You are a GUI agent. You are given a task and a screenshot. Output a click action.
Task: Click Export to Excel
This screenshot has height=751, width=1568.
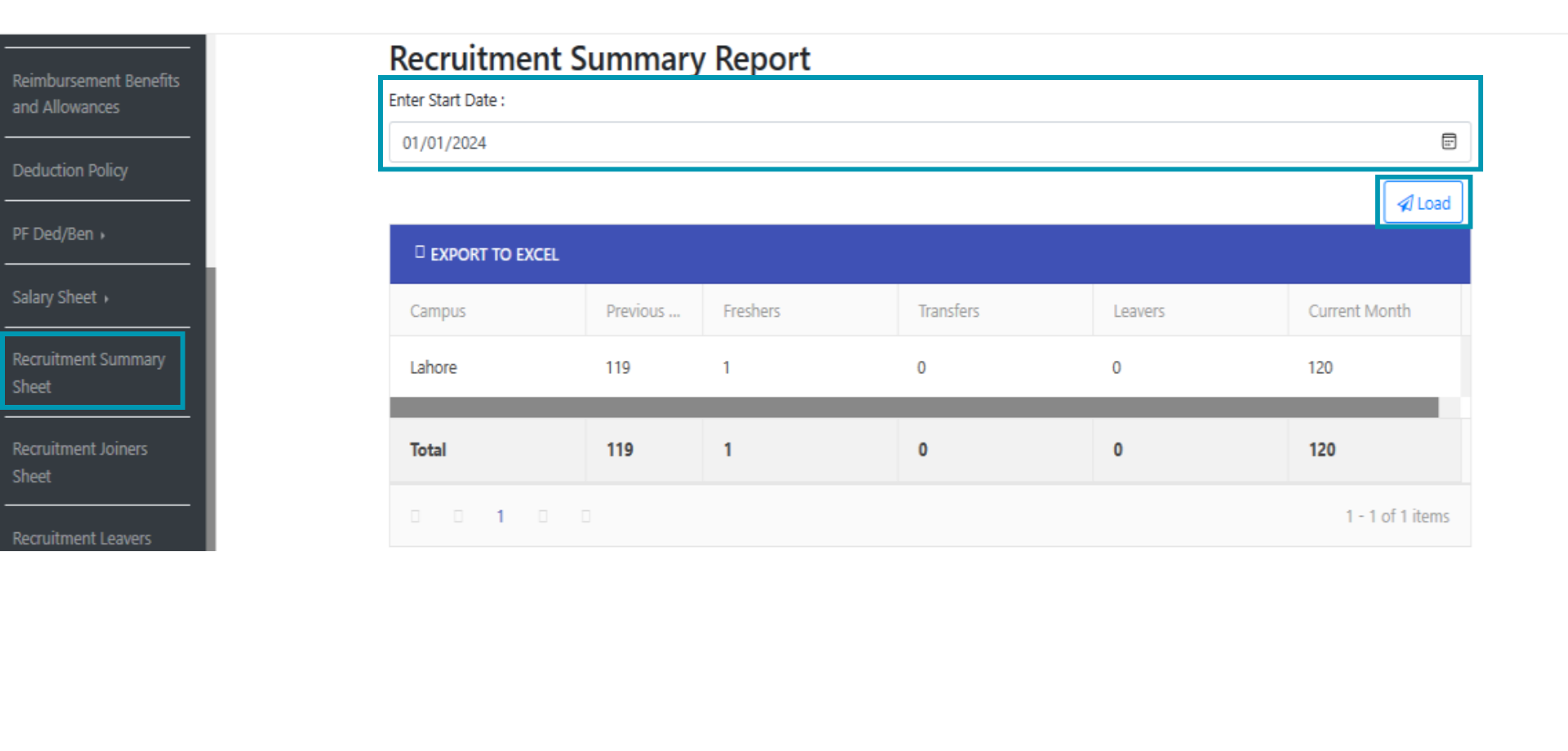pos(487,254)
